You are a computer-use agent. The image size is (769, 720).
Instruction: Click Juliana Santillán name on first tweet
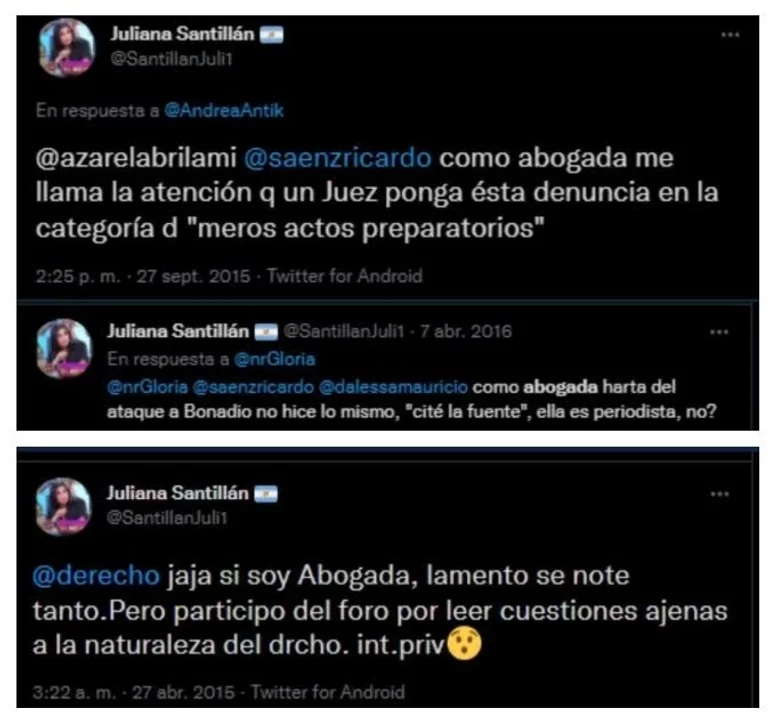click(182, 34)
